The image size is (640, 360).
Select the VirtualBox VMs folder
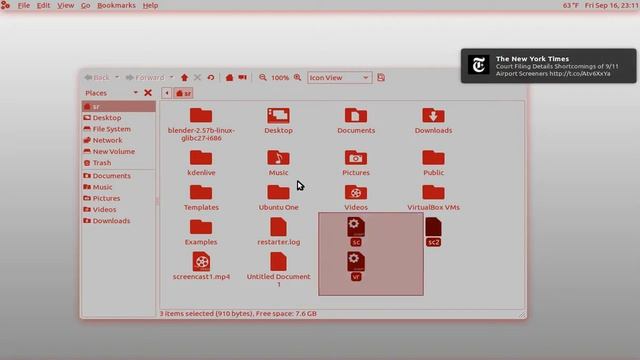click(433, 198)
